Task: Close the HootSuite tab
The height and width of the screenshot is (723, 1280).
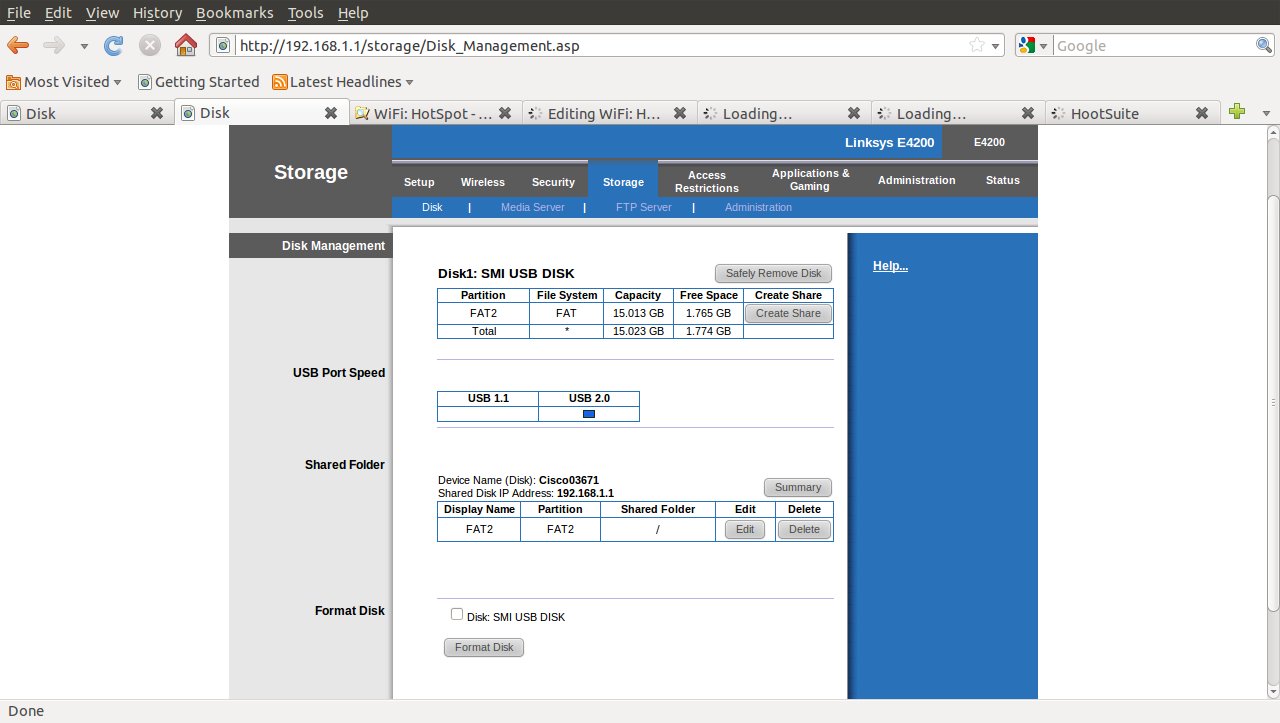Action: tap(1202, 113)
